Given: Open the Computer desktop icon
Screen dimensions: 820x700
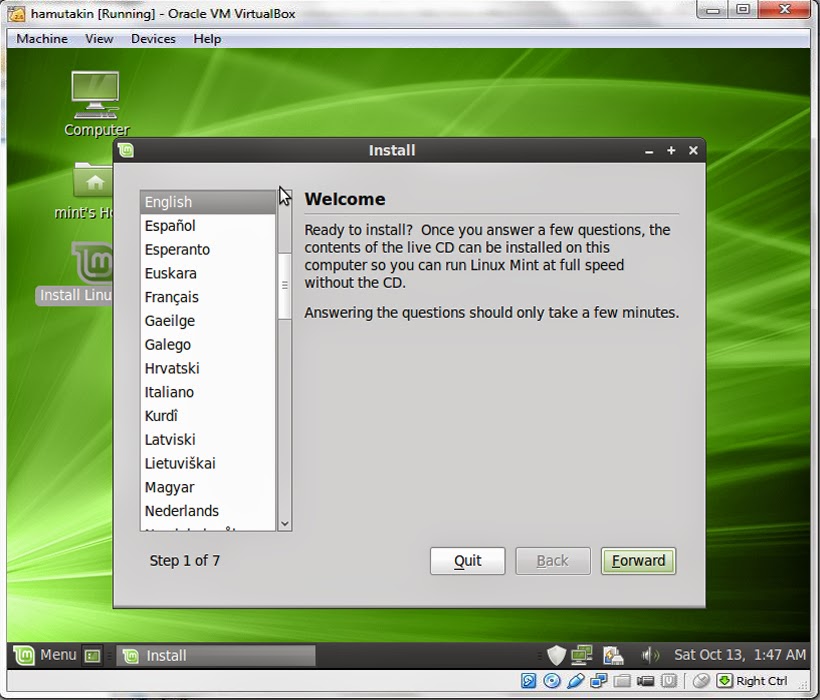Looking at the screenshot, I should tap(95, 95).
